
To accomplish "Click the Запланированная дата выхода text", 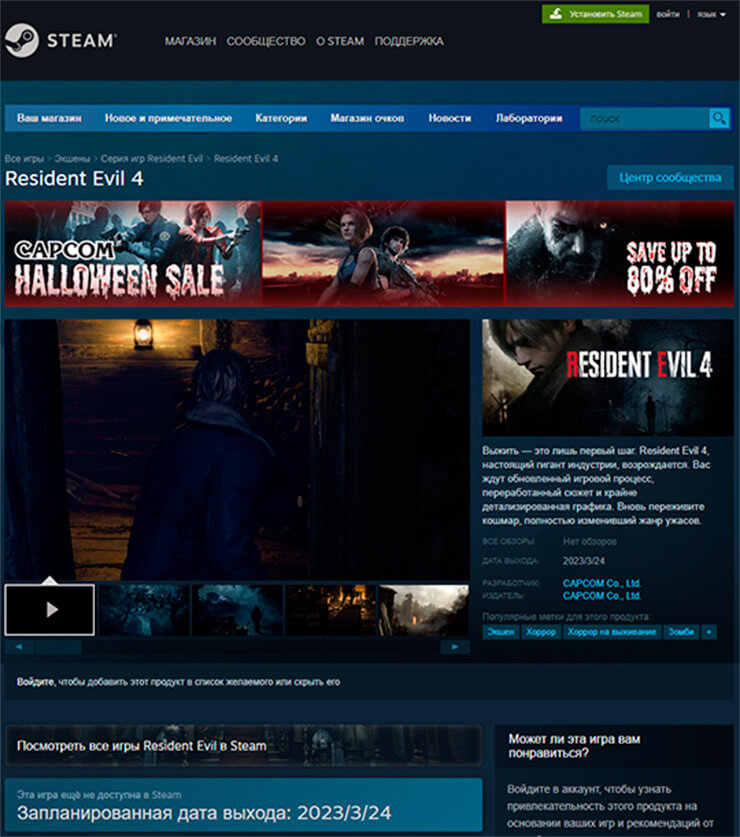I will coord(204,813).
